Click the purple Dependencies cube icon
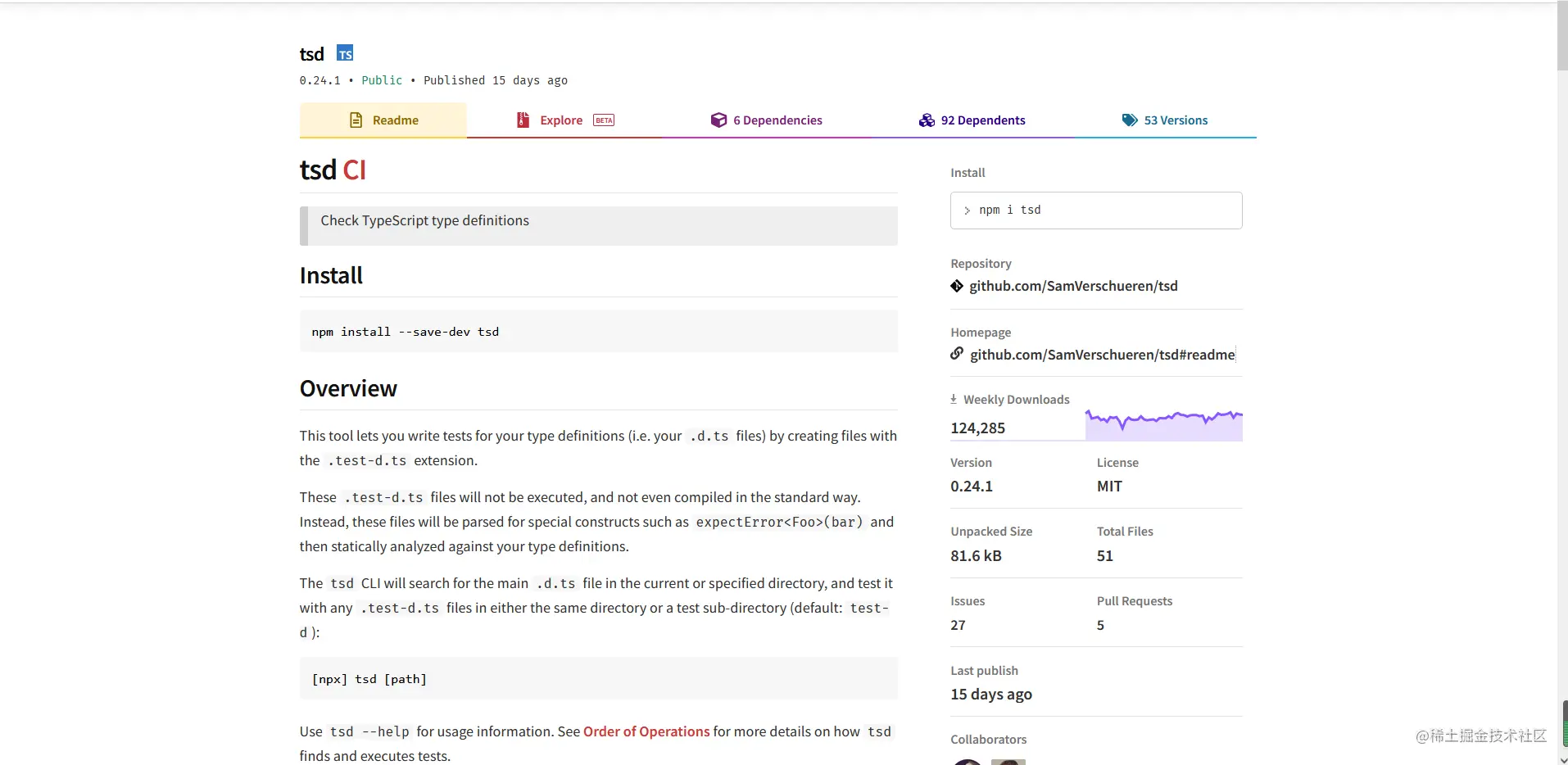Image resolution: width=1568 pixels, height=765 pixels. click(x=718, y=120)
